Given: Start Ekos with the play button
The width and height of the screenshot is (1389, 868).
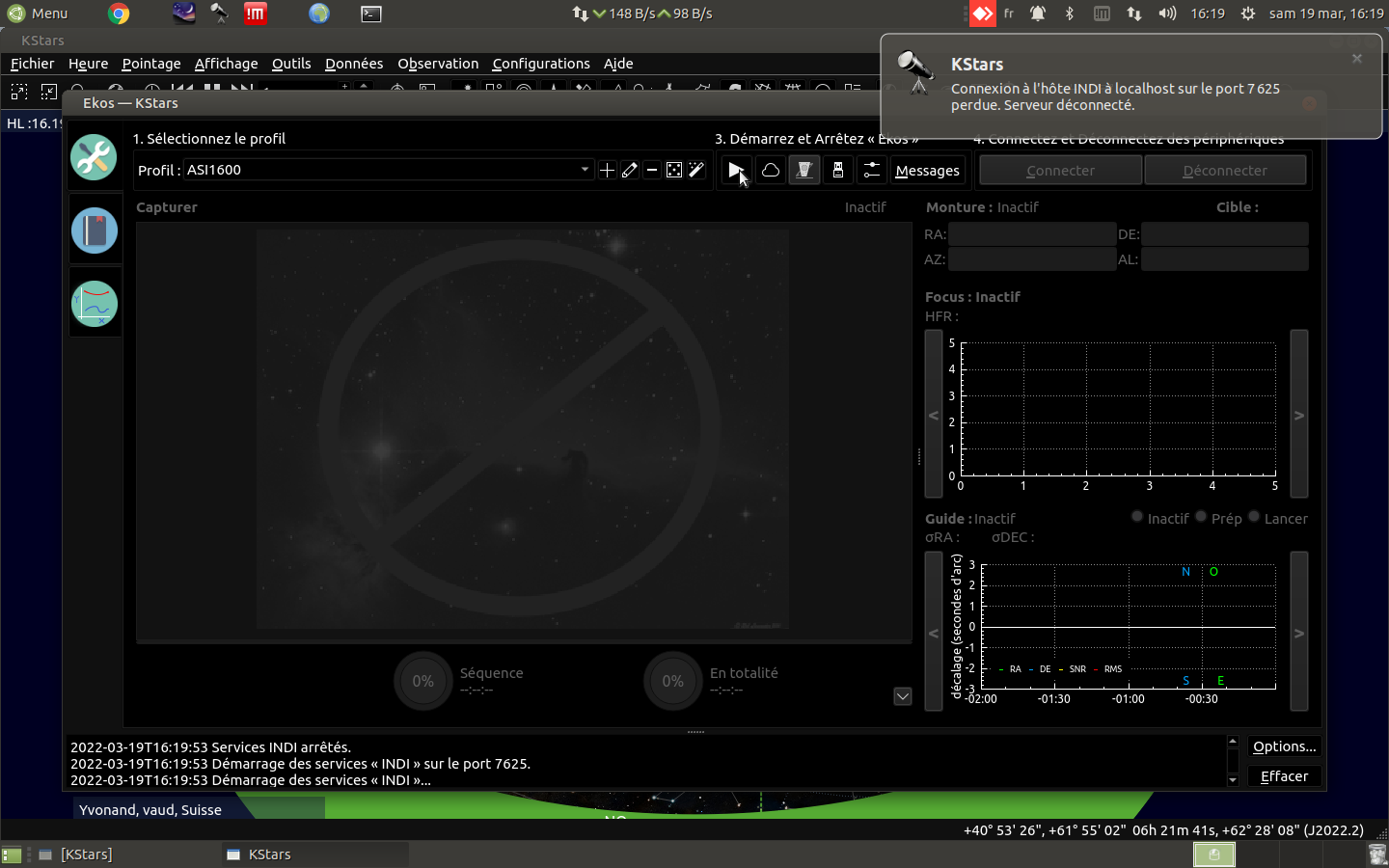Looking at the screenshot, I should 736,171.
